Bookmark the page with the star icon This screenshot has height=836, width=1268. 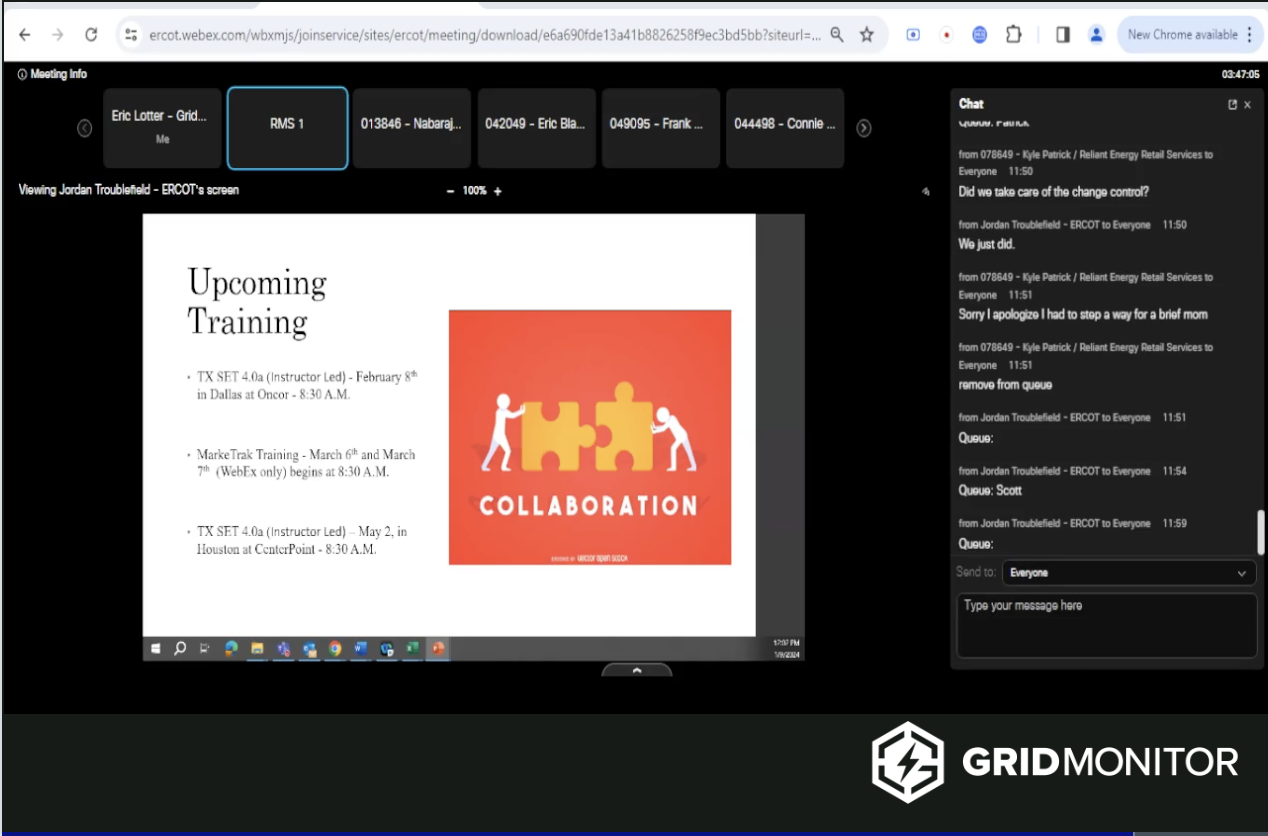[864, 33]
